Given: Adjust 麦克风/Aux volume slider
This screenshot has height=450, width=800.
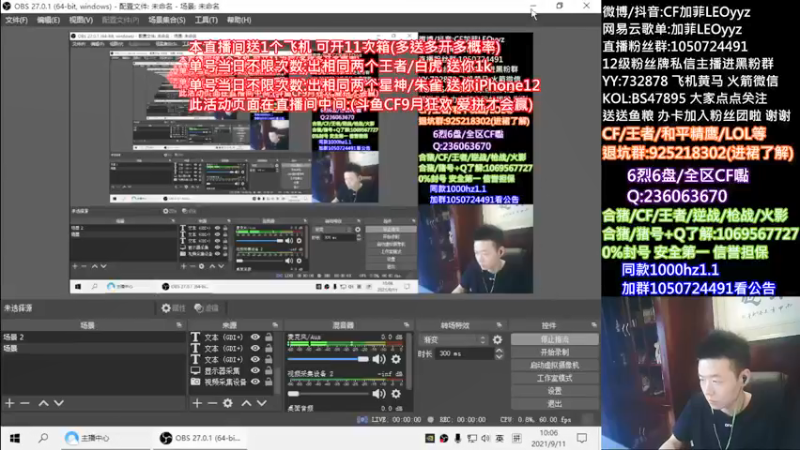Looking at the screenshot, I should click(328, 359).
